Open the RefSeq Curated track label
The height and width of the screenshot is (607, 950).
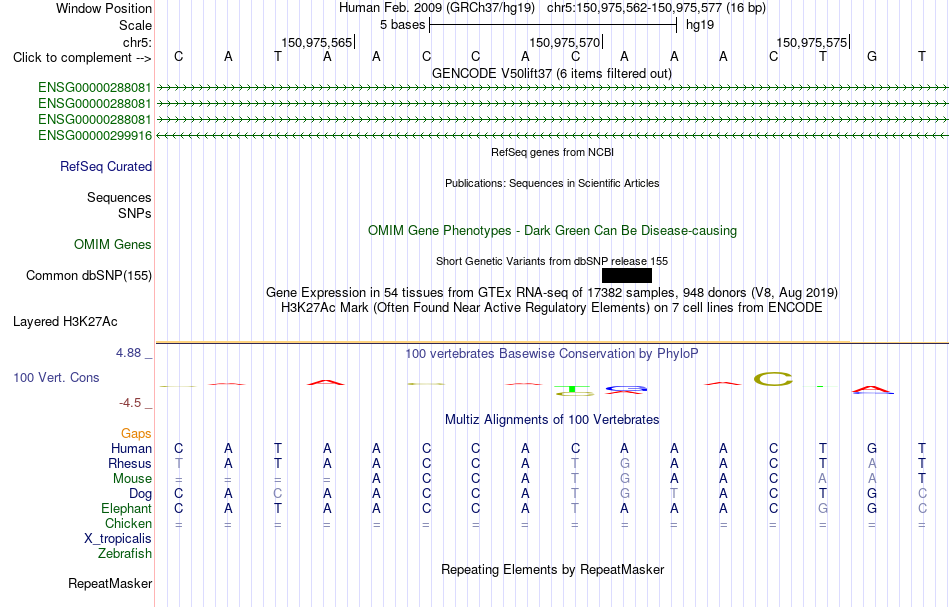pyautogui.click(x=106, y=167)
